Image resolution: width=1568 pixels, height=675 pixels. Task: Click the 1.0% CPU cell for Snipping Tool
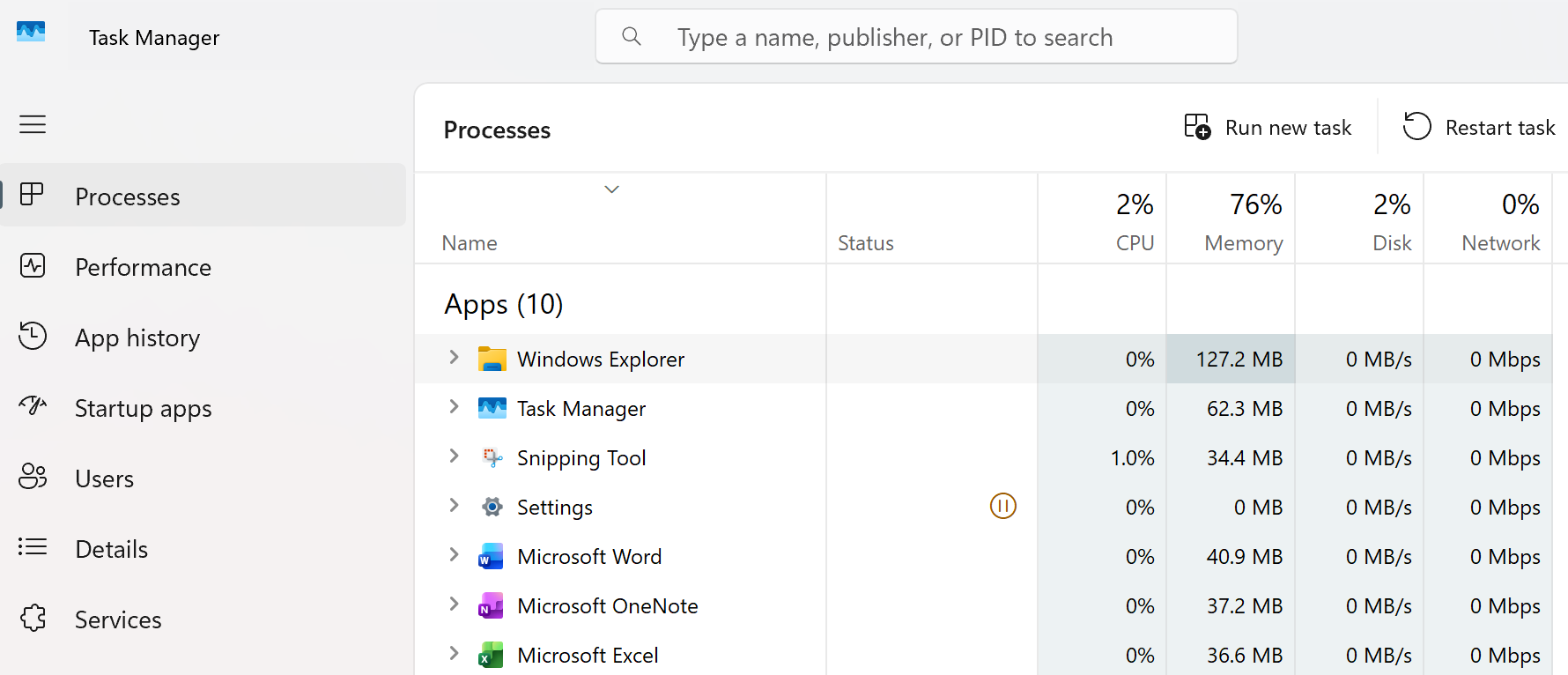(x=1102, y=457)
